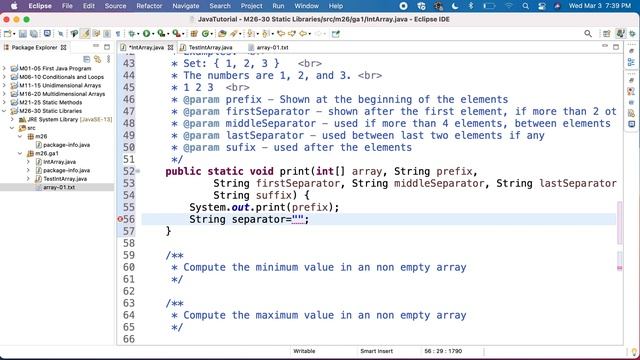640x360 pixels.
Task: Switch to the TestIntArray.java editor tab
Action: (x=210, y=47)
